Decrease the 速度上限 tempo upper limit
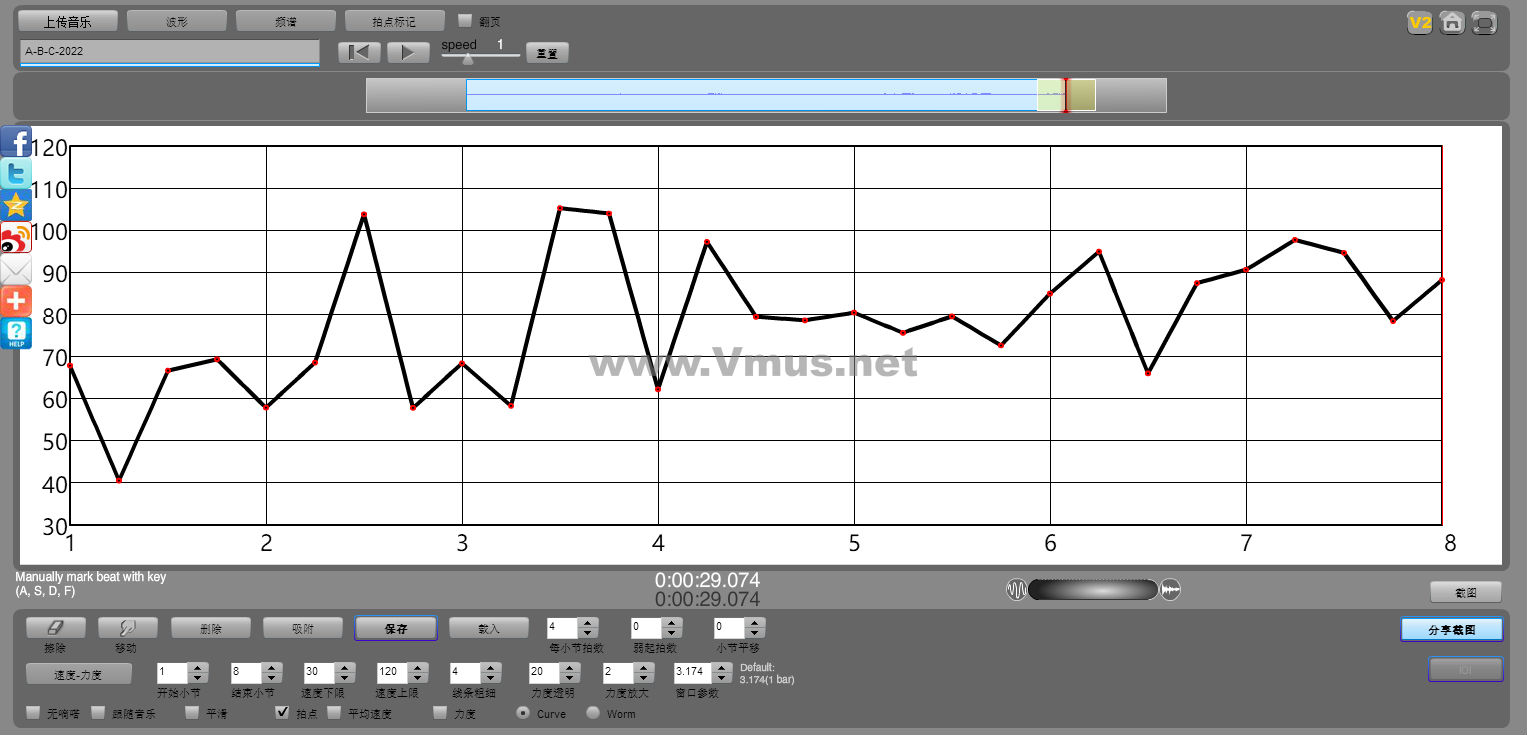Image resolution: width=1527 pixels, height=735 pixels. [x=418, y=679]
